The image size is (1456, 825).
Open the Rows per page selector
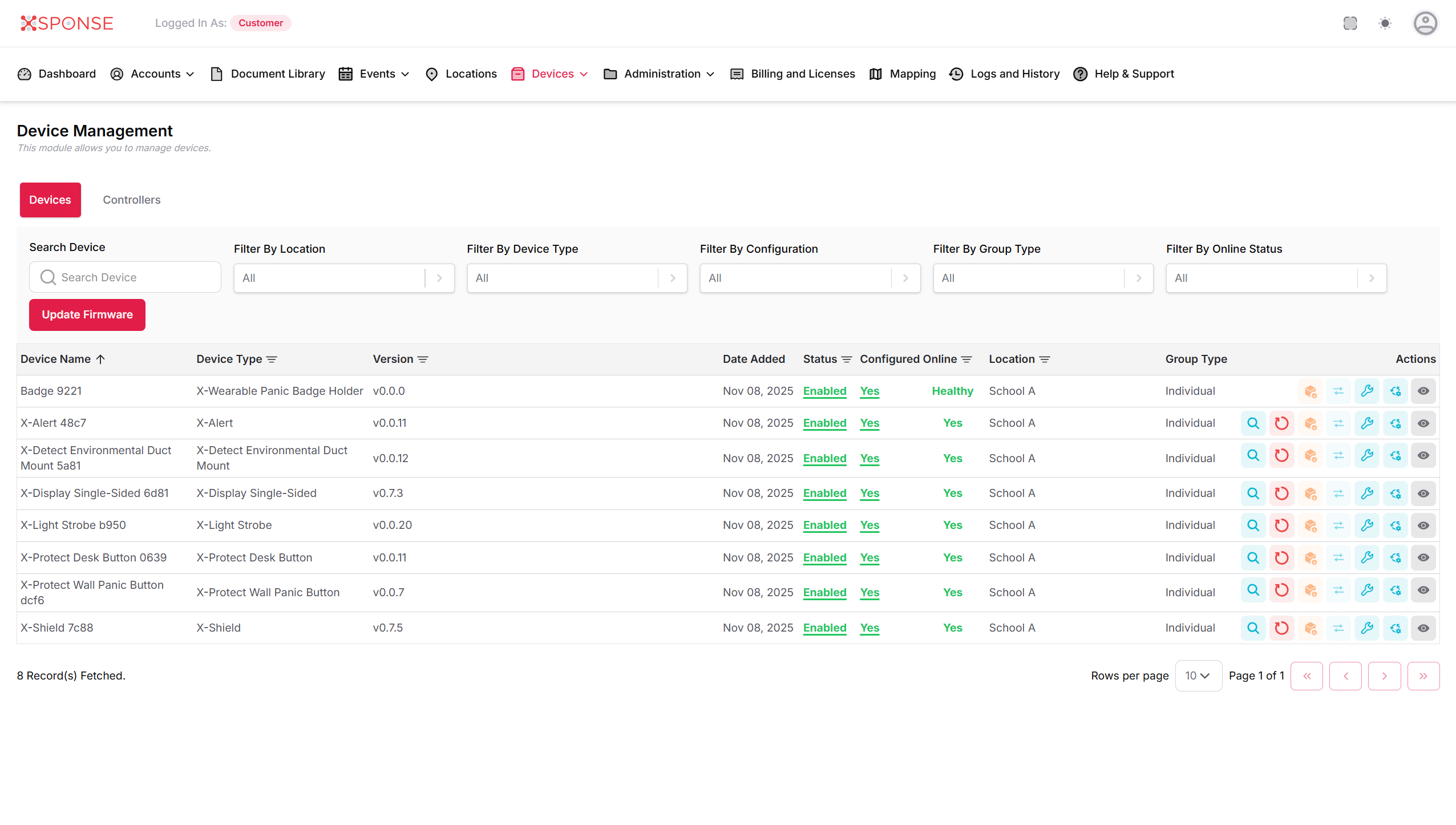(x=1198, y=676)
